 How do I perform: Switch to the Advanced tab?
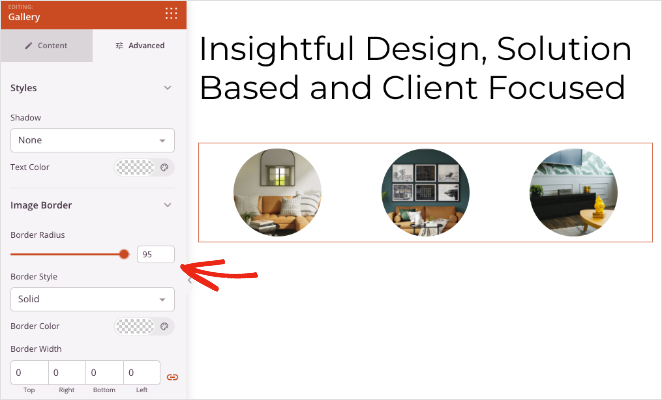[140, 46]
